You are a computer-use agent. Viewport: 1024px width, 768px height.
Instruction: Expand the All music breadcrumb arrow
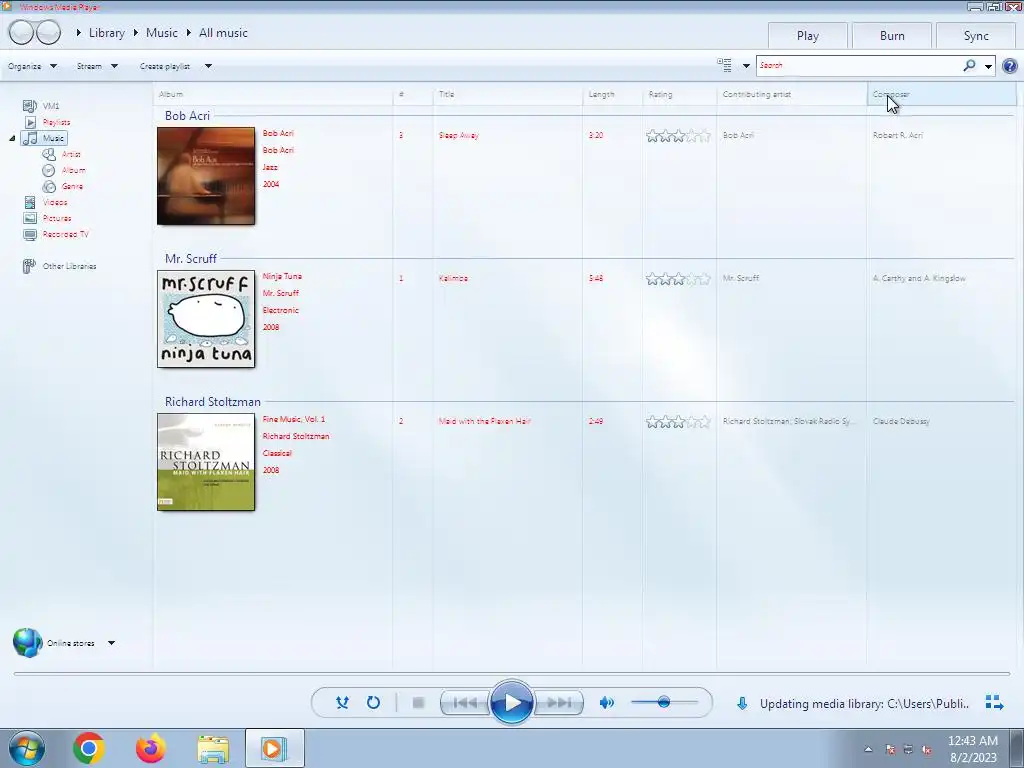(x=189, y=33)
